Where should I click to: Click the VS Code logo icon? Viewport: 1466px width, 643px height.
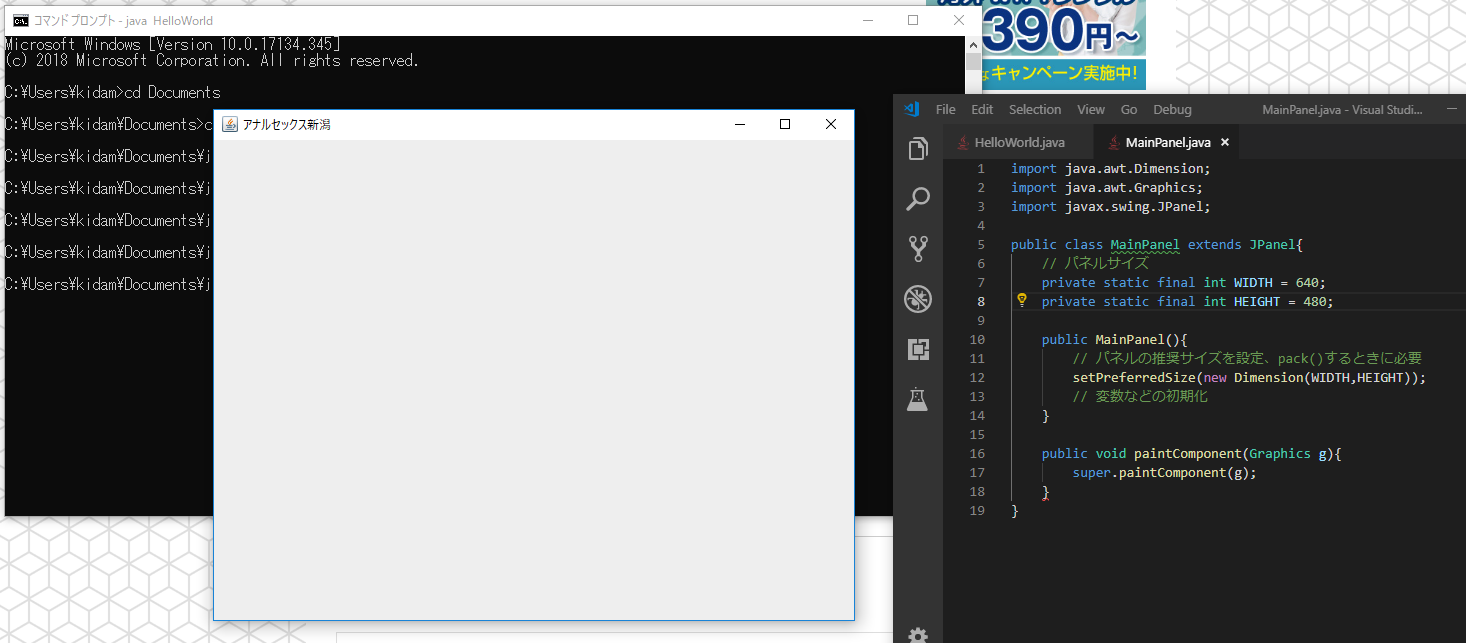click(x=911, y=109)
